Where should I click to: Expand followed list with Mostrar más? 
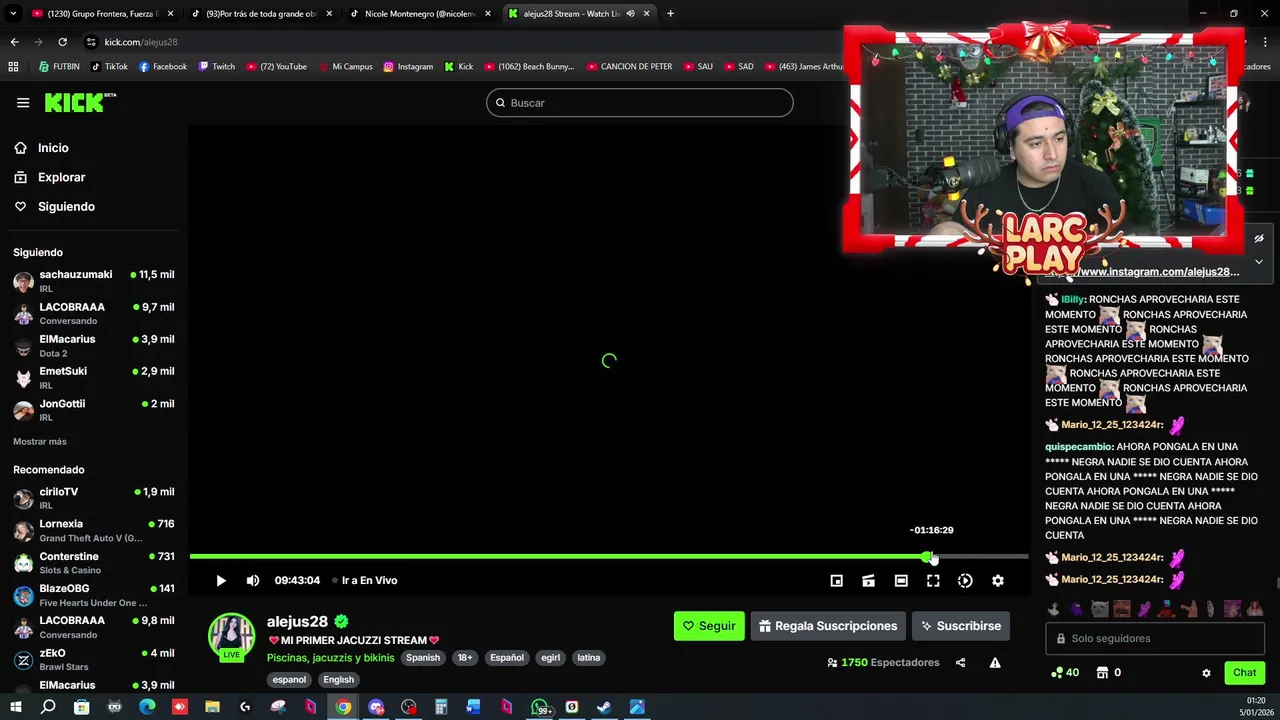point(40,441)
